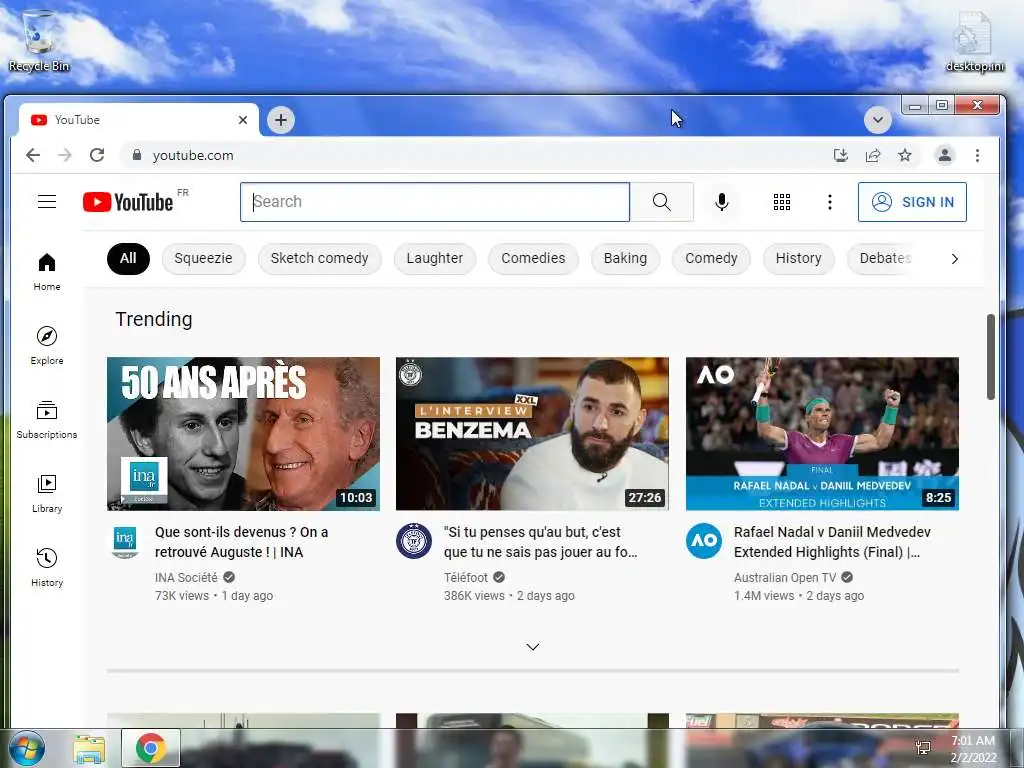Select the Comedies filter chip
The width and height of the screenshot is (1024, 768).
click(x=533, y=259)
